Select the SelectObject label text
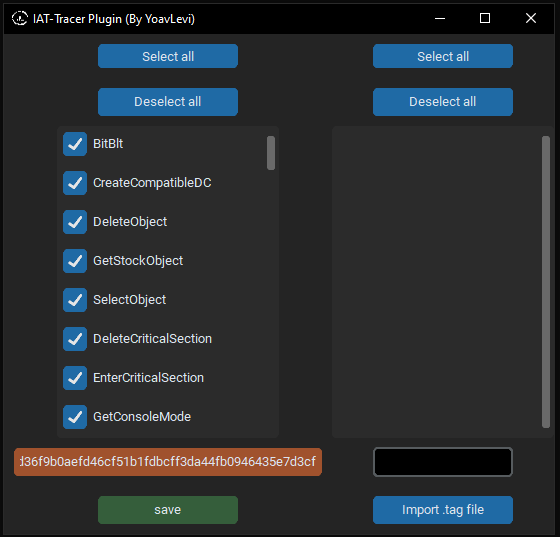The width and height of the screenshot is (560, 537). pos(129,300)
